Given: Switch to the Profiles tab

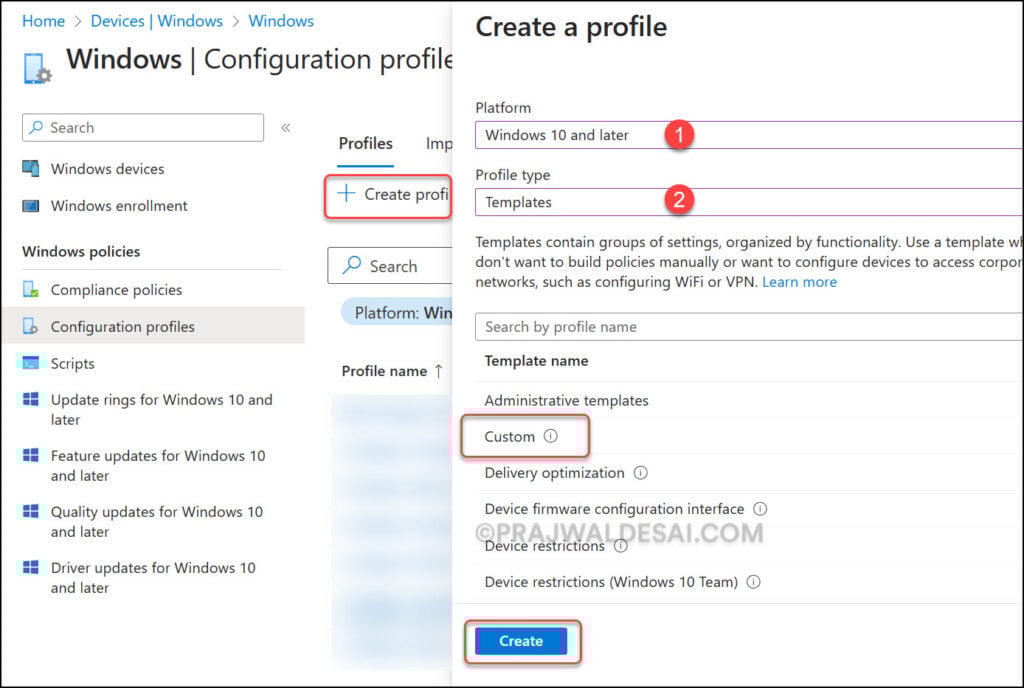Looking at the screenshot, I should point(366,144).
